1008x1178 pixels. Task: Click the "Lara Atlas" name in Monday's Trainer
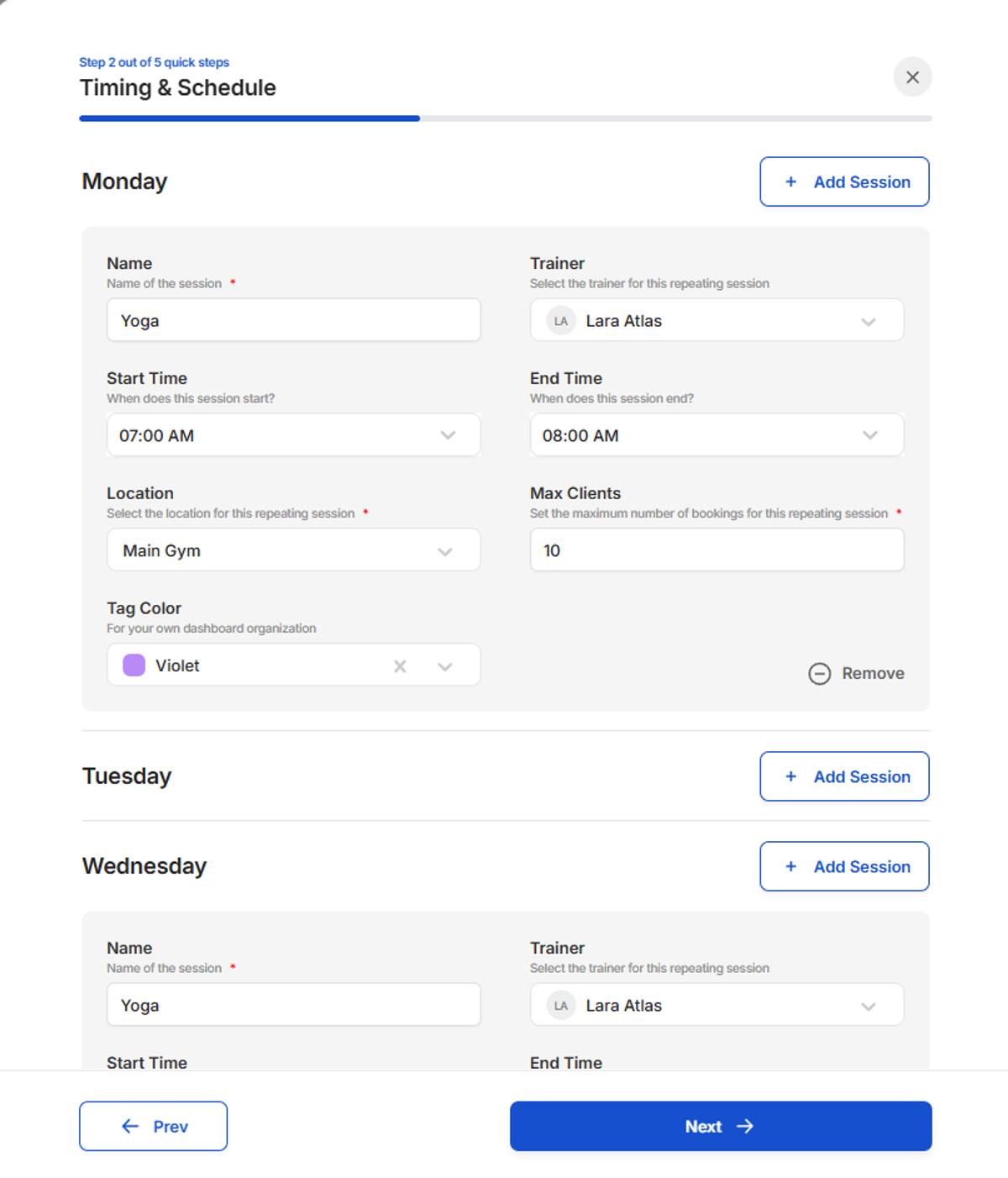click(623, 321)
